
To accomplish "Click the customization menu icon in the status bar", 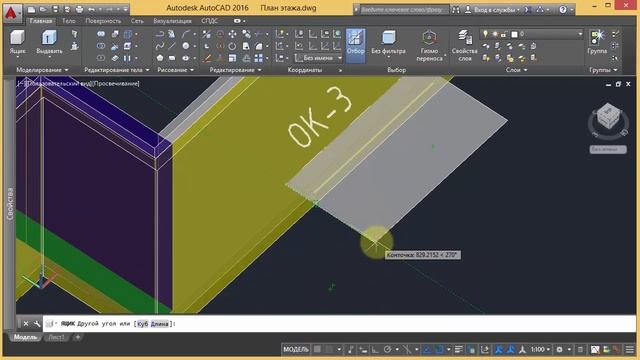I will (630, 349).
